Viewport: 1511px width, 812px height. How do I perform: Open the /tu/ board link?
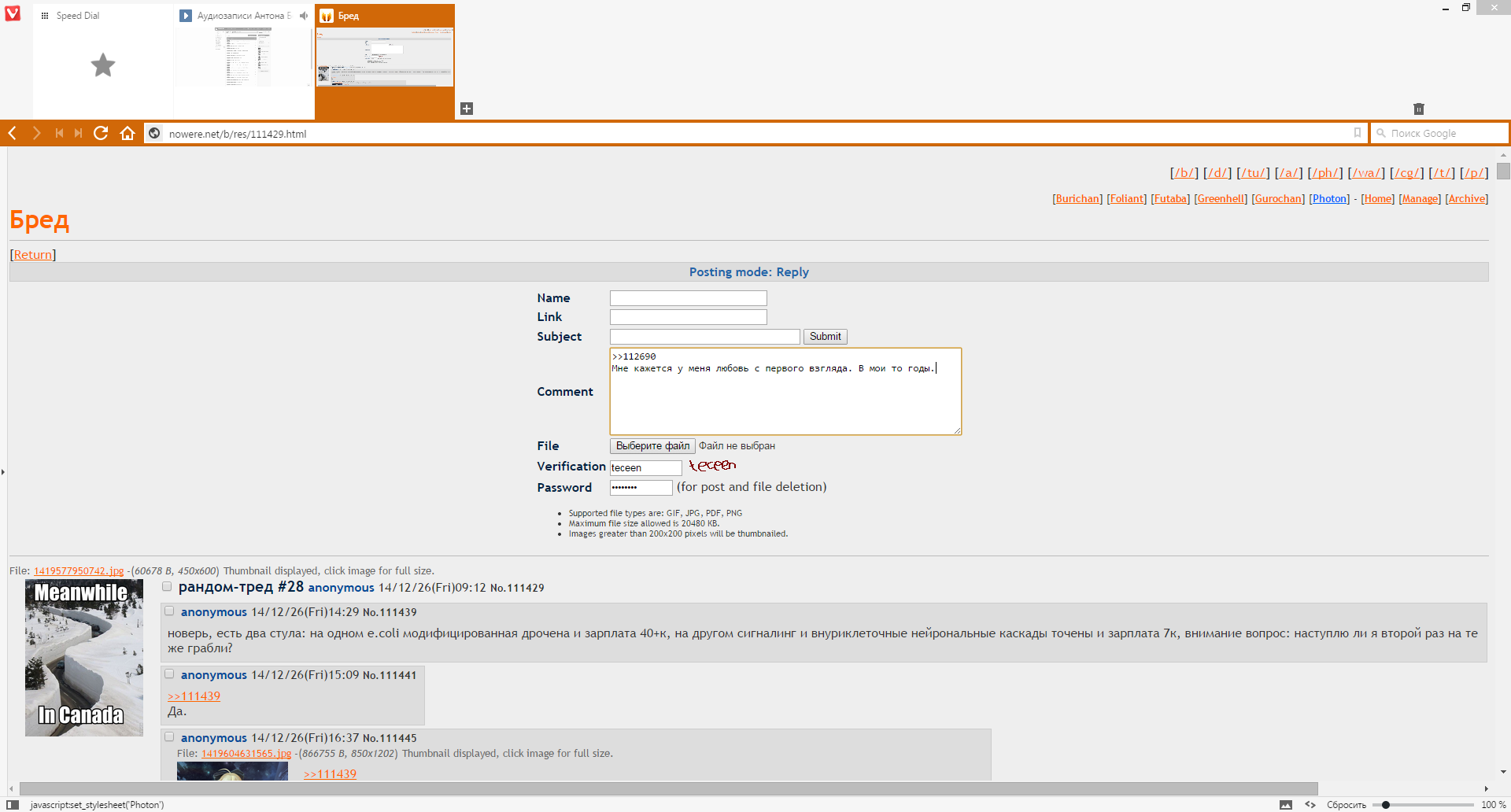click(1253, 173)
